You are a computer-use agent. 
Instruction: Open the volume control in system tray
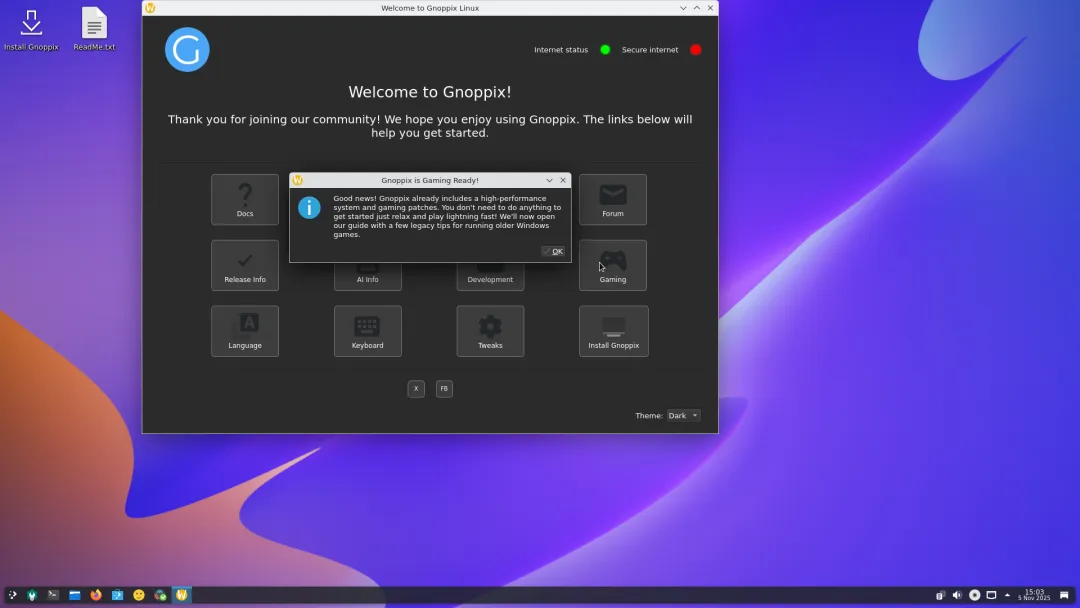[x=957, y=595]
